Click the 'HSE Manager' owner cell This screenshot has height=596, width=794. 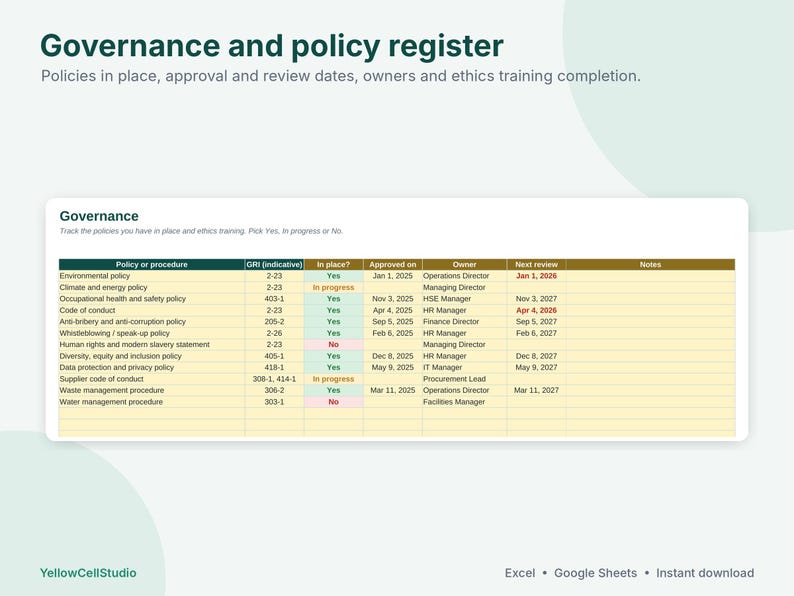[x=465, y=299]
